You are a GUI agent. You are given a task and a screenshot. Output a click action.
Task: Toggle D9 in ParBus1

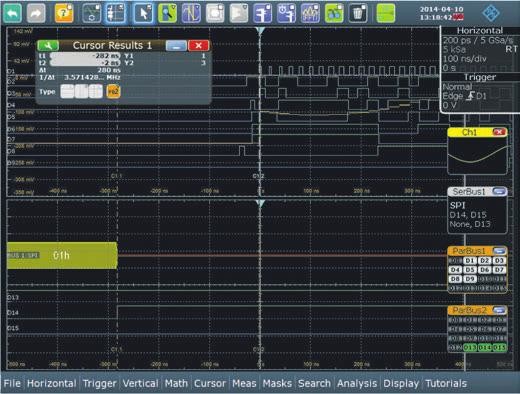[x=470, y=279]
